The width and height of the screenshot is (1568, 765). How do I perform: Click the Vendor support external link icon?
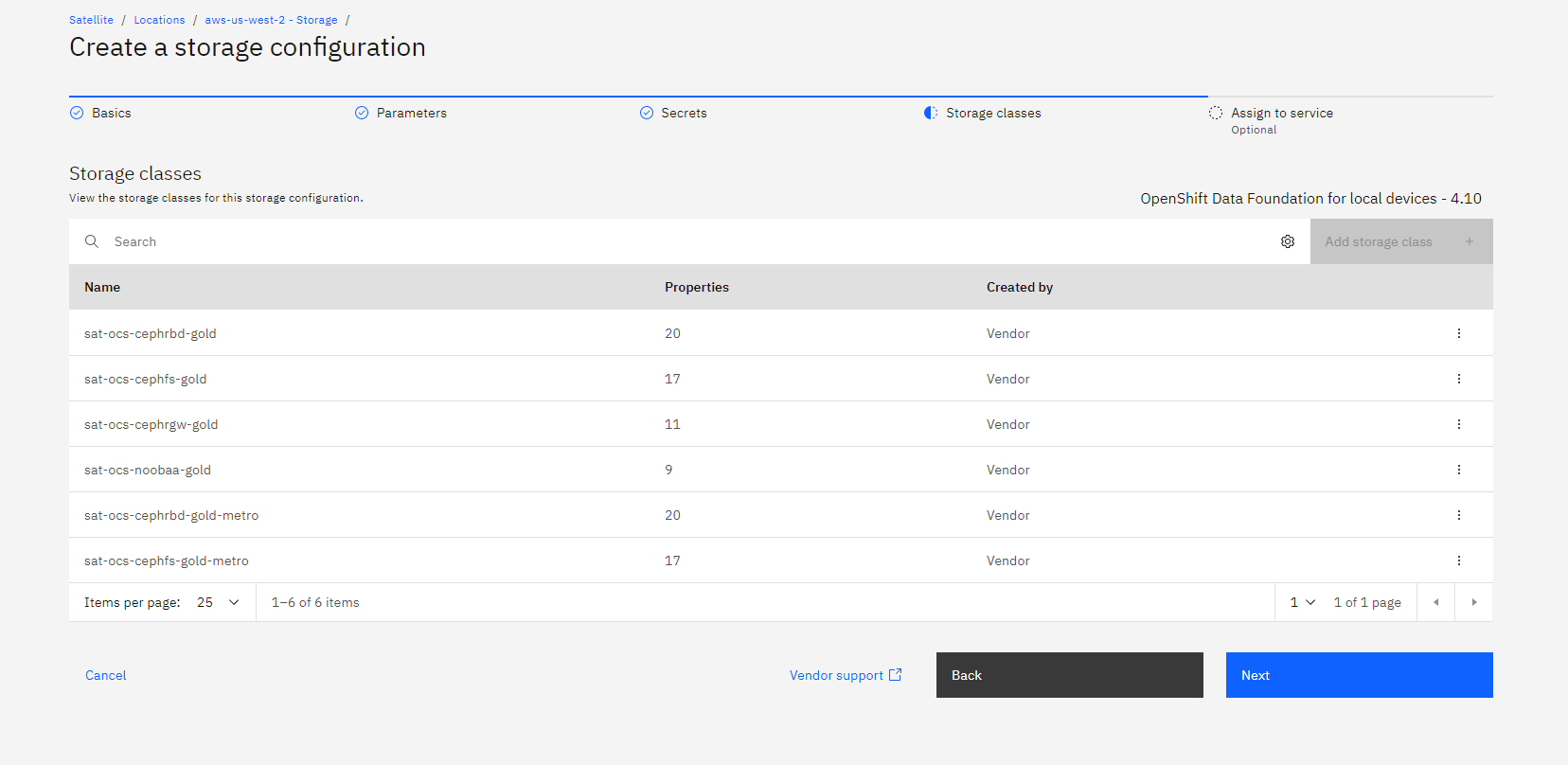click(x=896, y=674)
